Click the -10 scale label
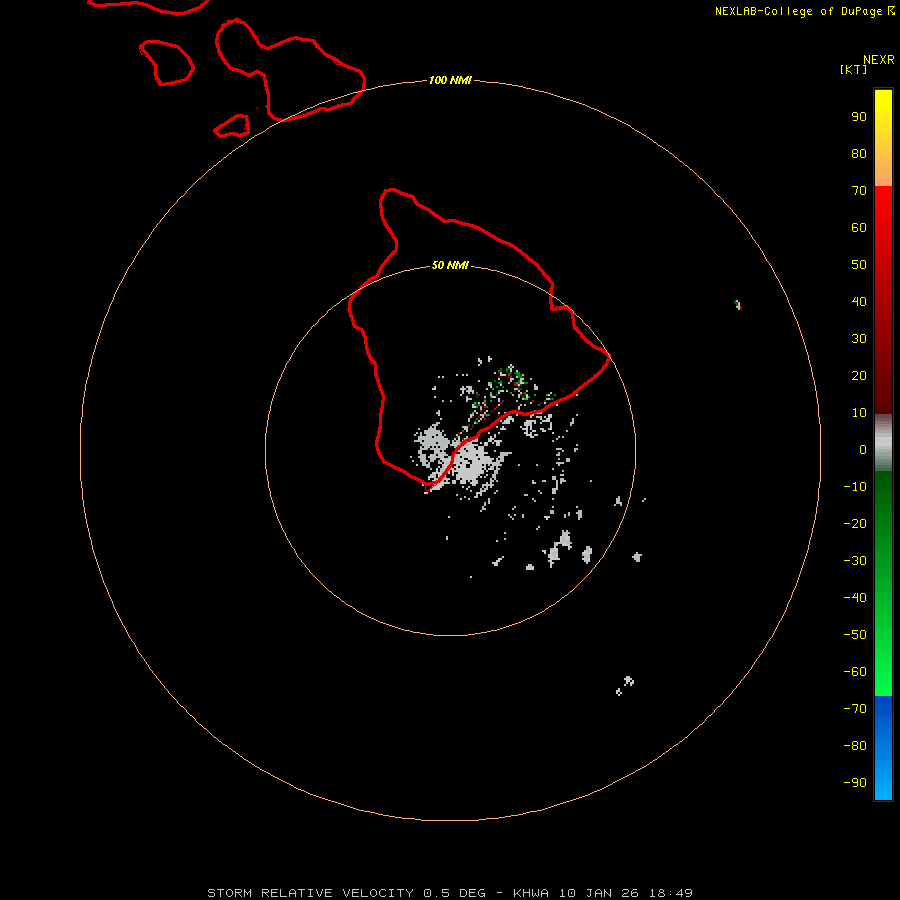 (855, 487)
